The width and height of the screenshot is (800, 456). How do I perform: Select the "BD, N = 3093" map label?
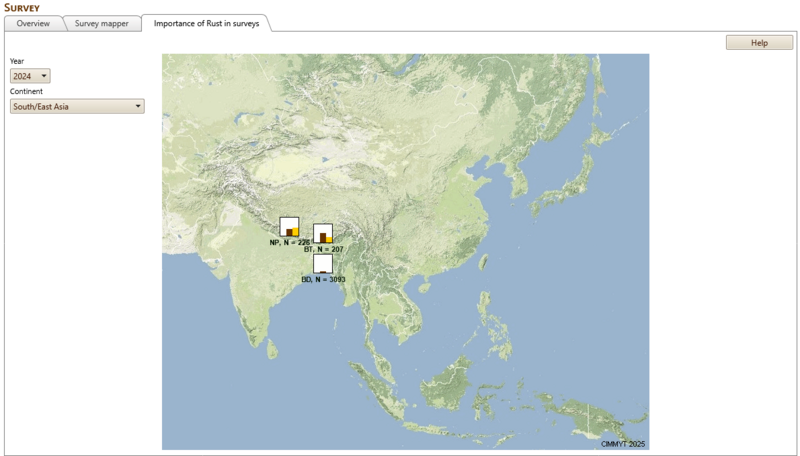tap(323, 280)
